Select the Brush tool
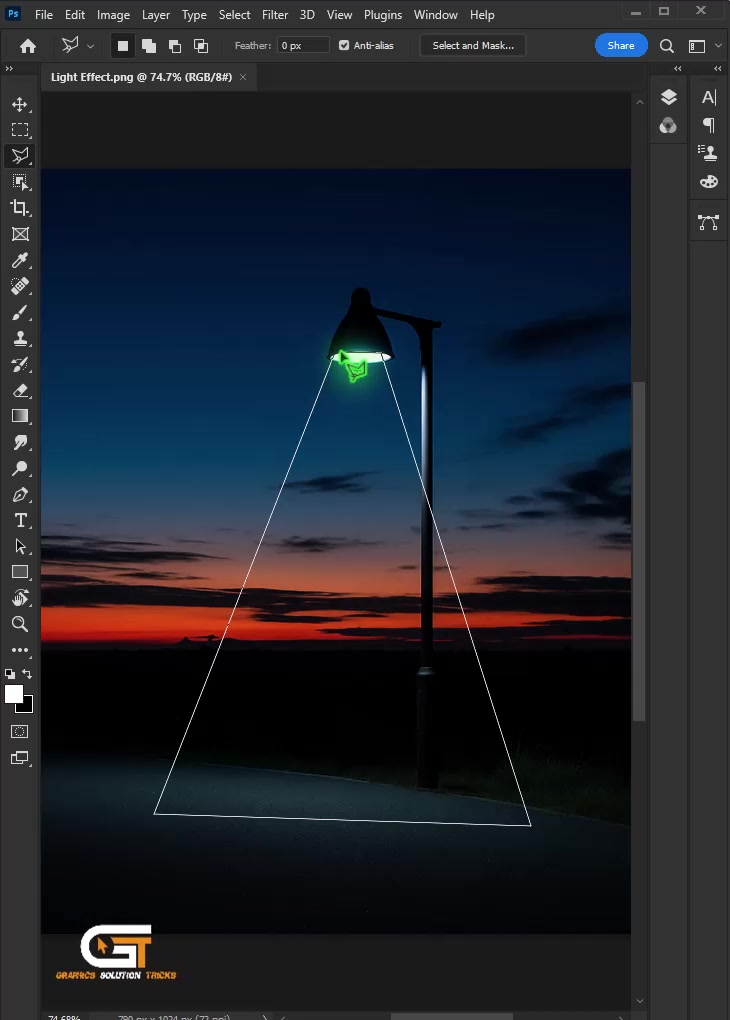Image resolution: width=730 pixels, height=1020 pixels. [x=20, y=312]
